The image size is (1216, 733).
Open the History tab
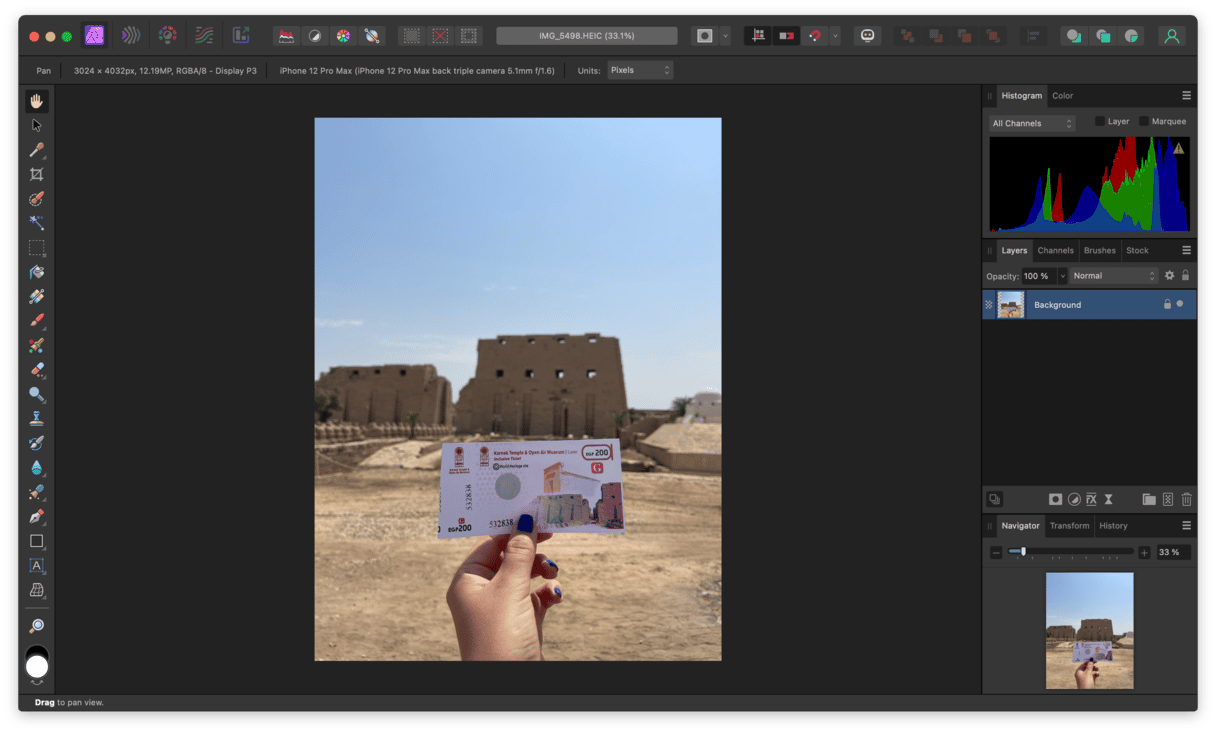tap(1113, 525)
